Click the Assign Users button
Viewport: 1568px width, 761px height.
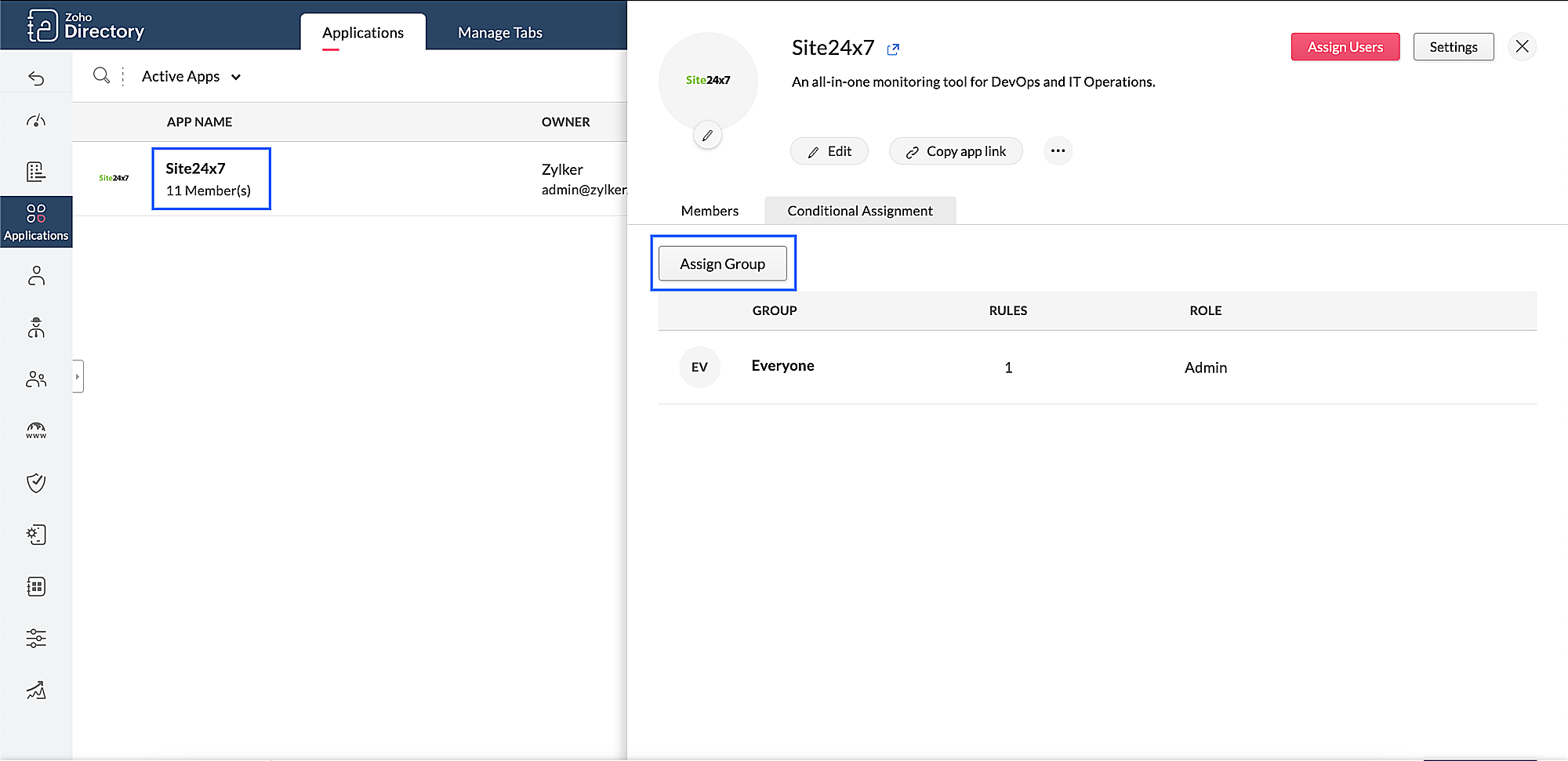(x=1345, y=47)
